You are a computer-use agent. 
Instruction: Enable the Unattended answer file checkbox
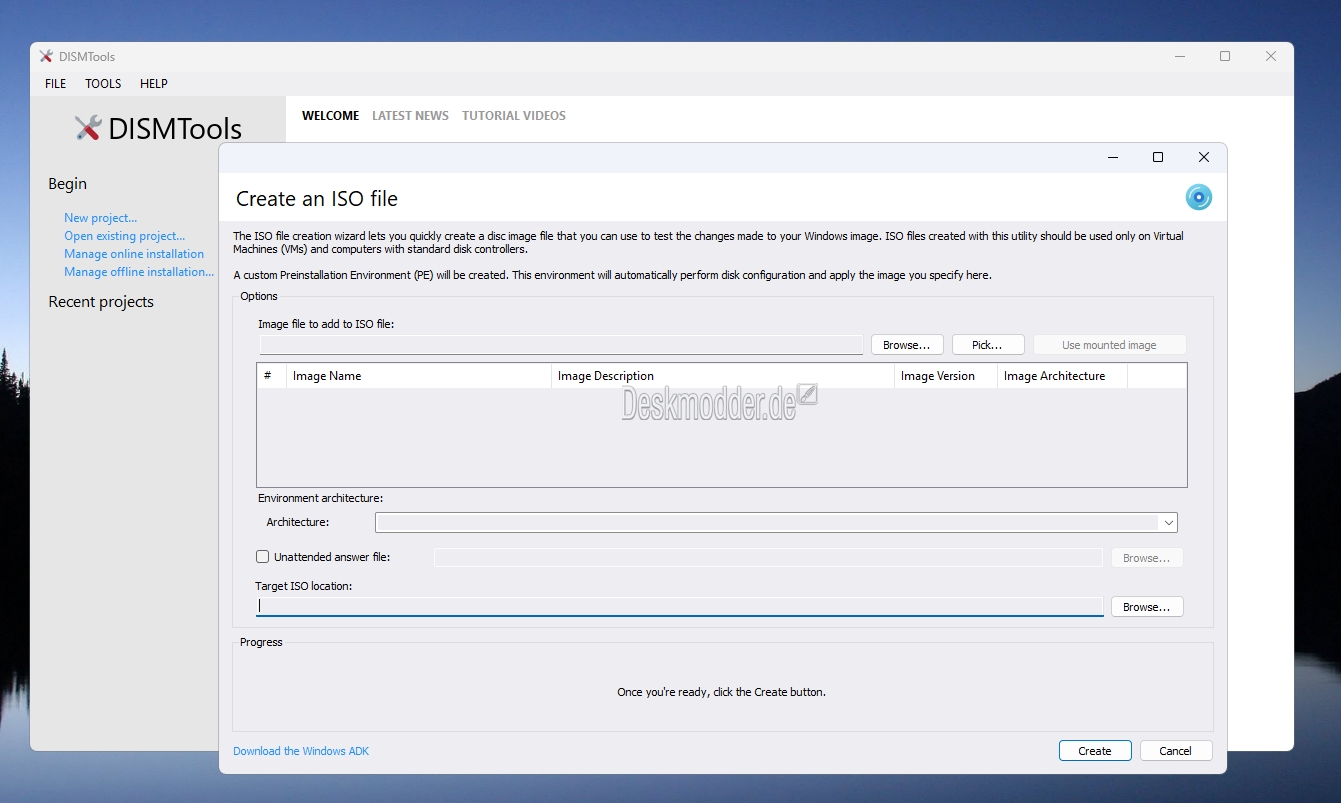tap(263, 557)
